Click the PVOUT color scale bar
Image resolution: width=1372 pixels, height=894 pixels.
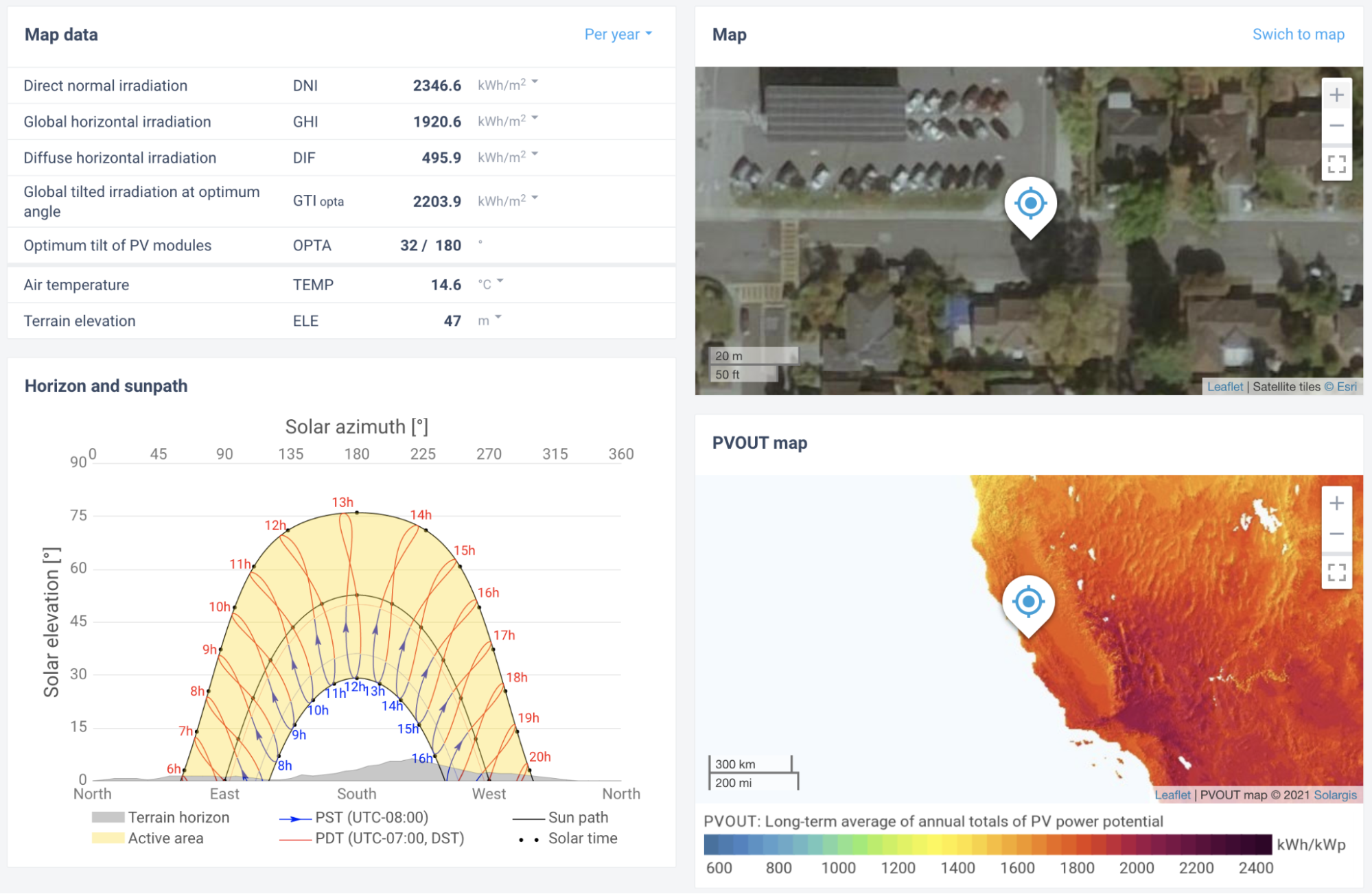click(987, 844)
